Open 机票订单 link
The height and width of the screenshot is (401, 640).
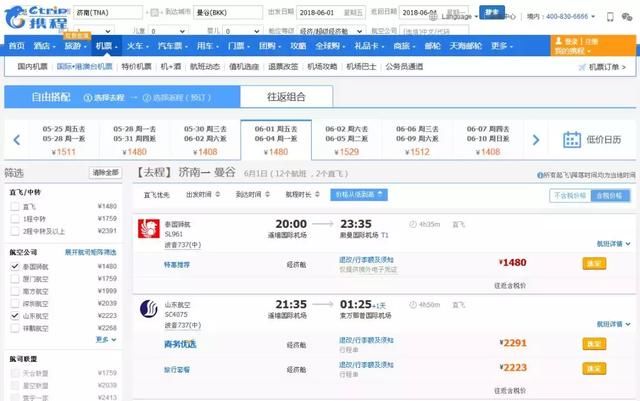tap(607, 67)
